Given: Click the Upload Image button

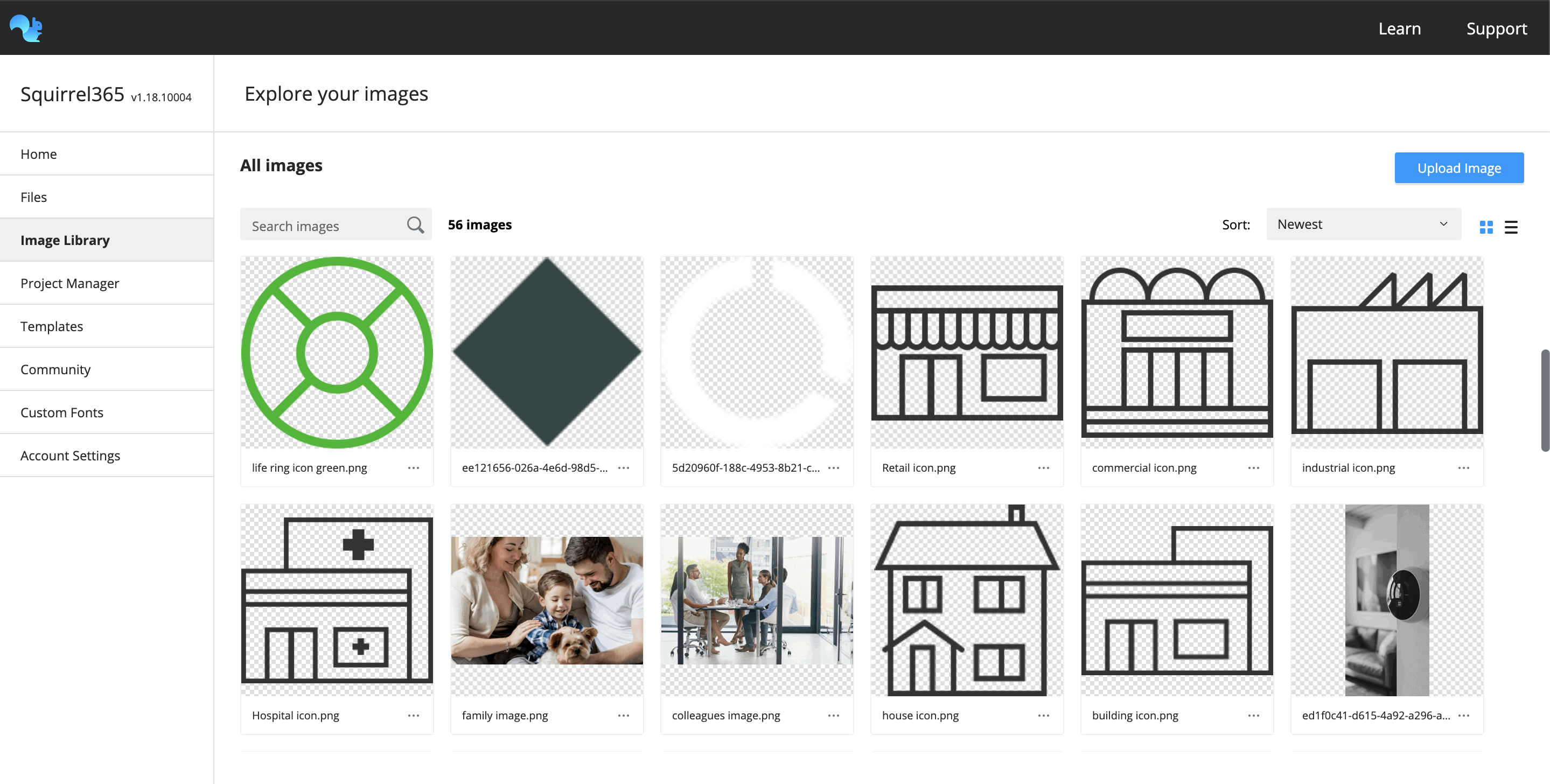Looking at the screenshot, I should coord(1458,168).
